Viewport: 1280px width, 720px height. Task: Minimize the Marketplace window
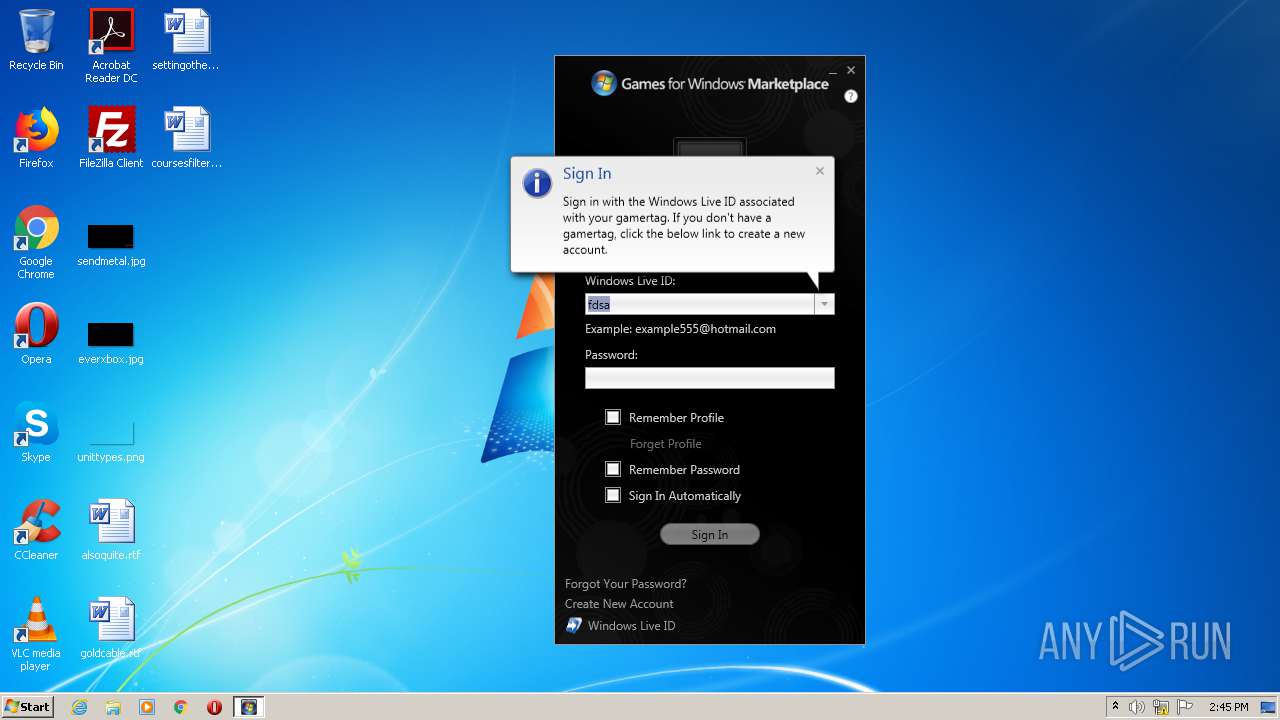(834, 71)
